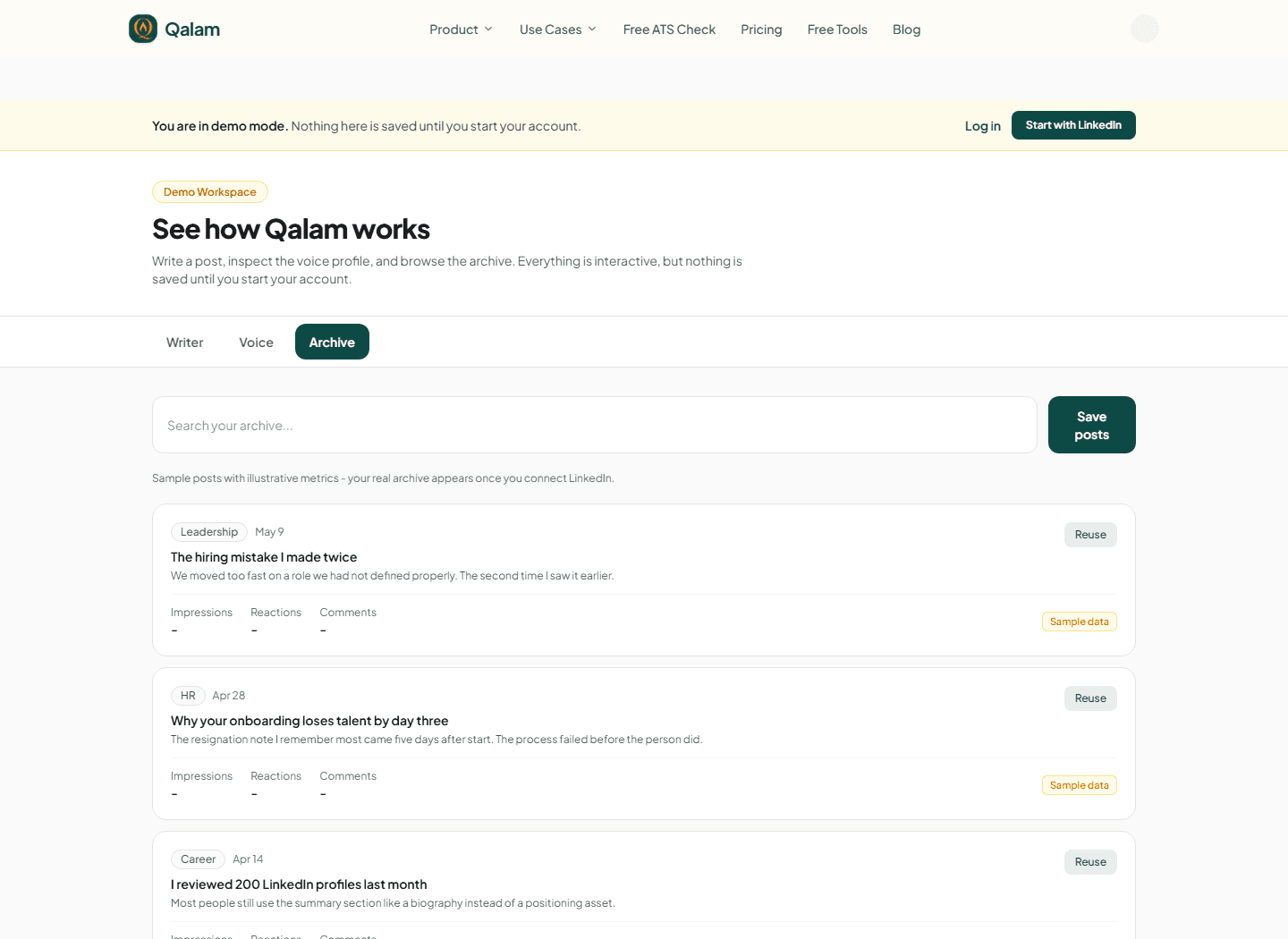Click Impressions label on onboarding post
Viewport: 1288px width, 939px height.
(201, 776)
